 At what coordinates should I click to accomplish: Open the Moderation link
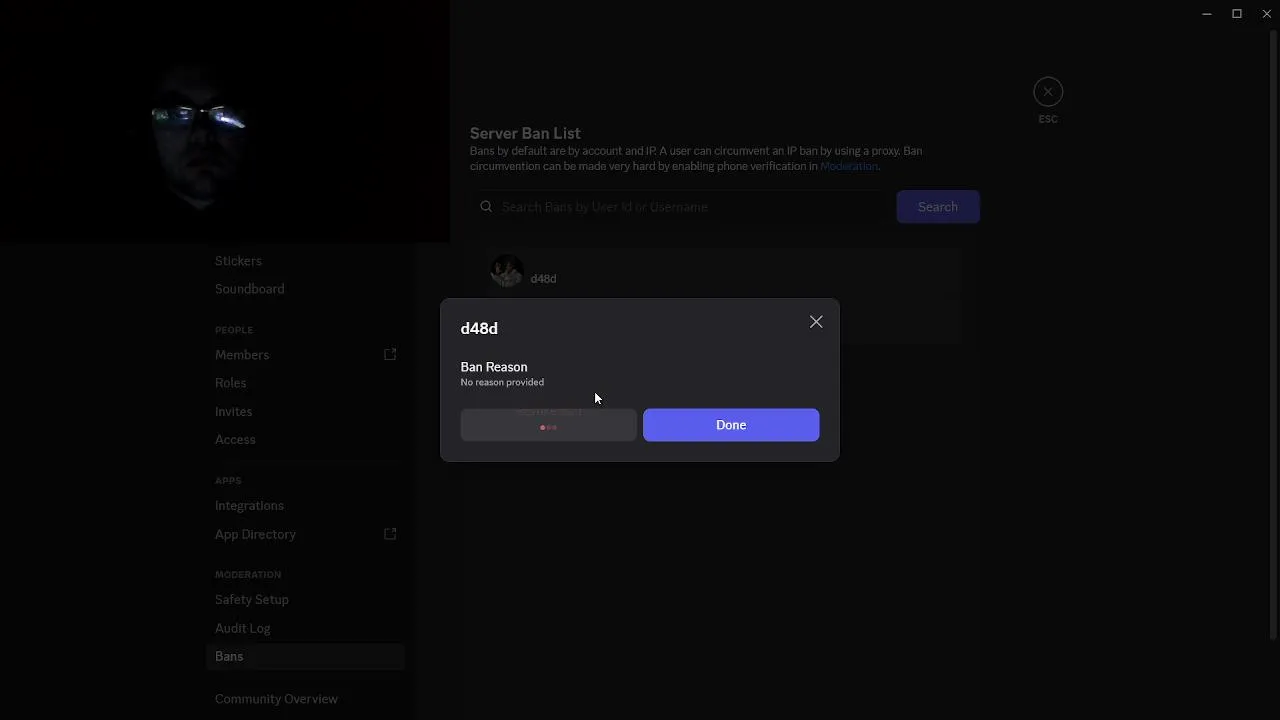tap(849, 166)
